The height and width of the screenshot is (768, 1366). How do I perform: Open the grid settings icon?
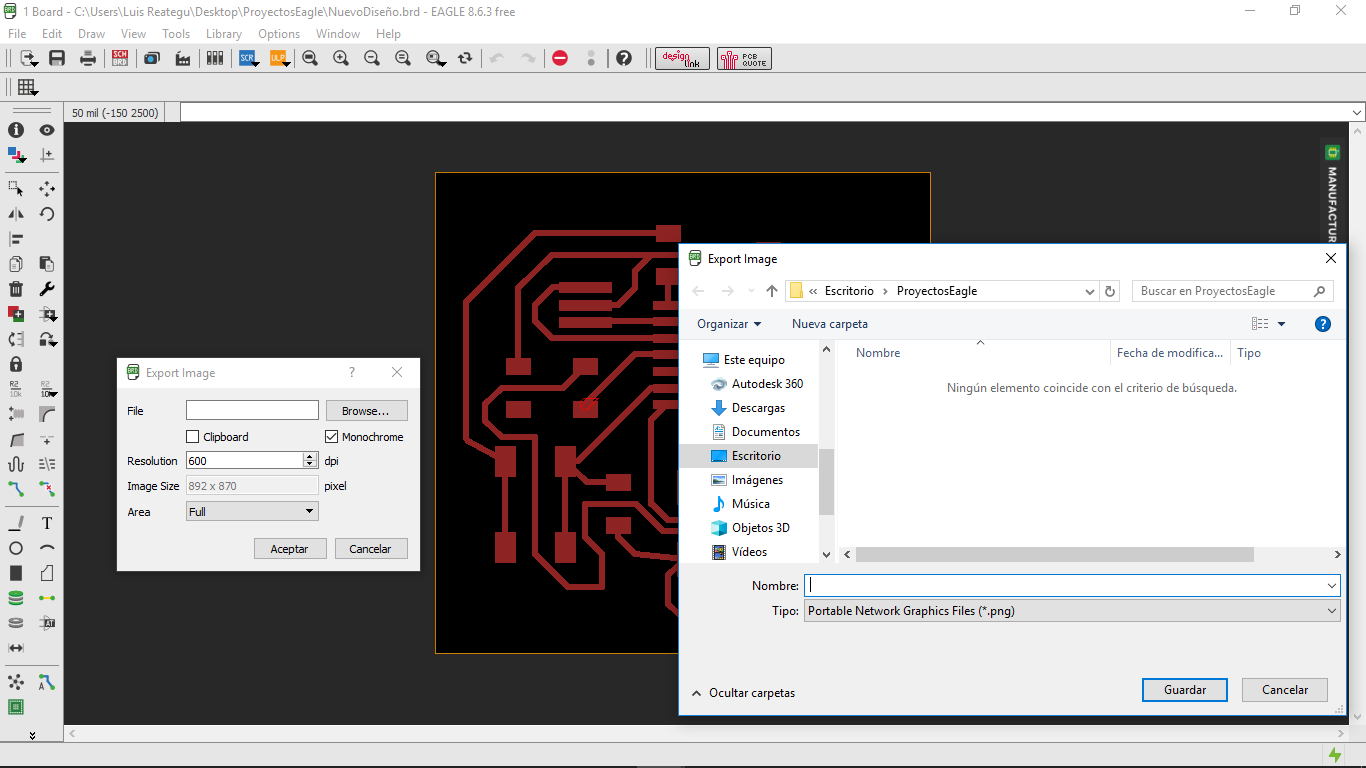point(27,87)
